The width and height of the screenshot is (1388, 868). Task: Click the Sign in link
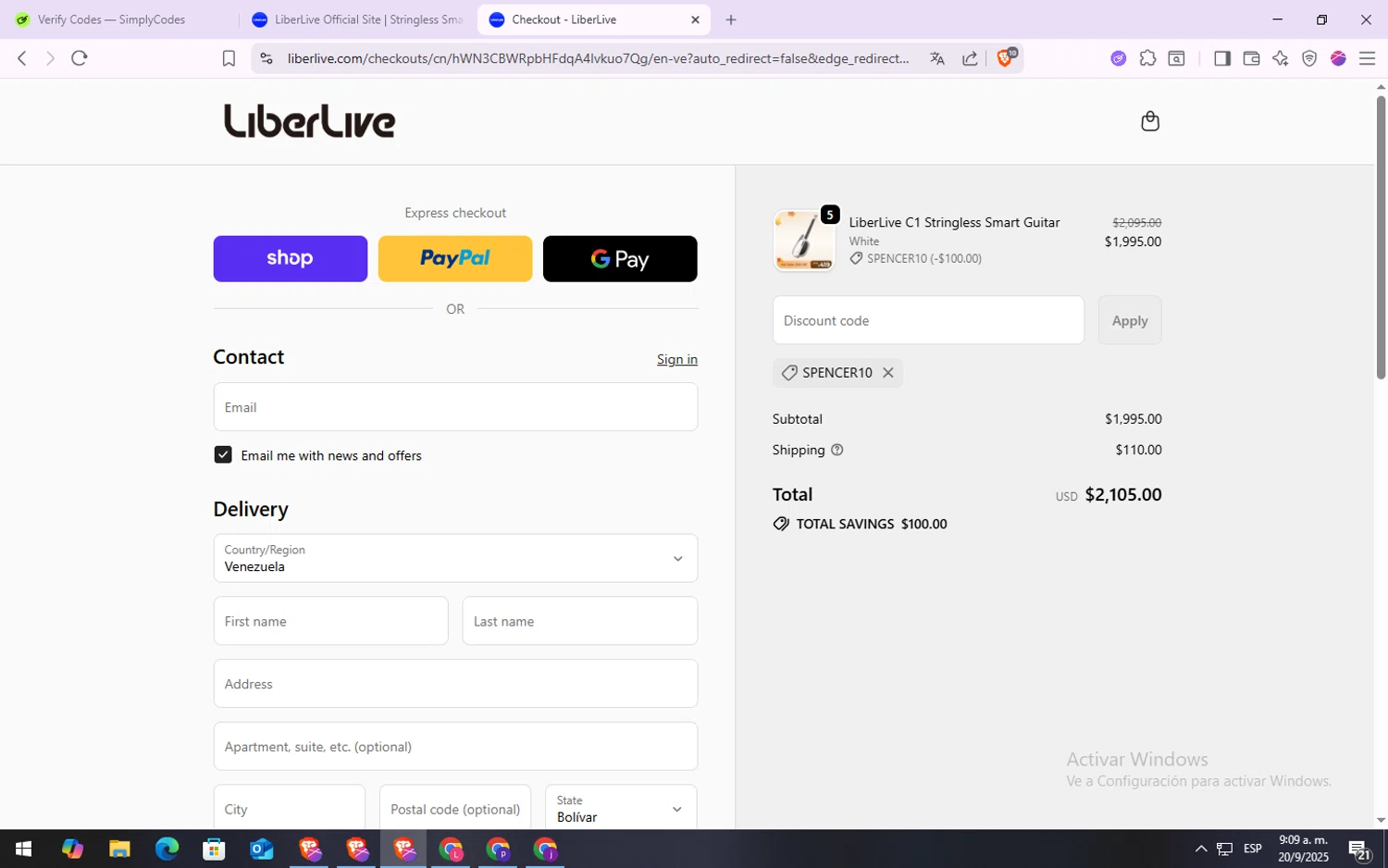pos(677,359)
